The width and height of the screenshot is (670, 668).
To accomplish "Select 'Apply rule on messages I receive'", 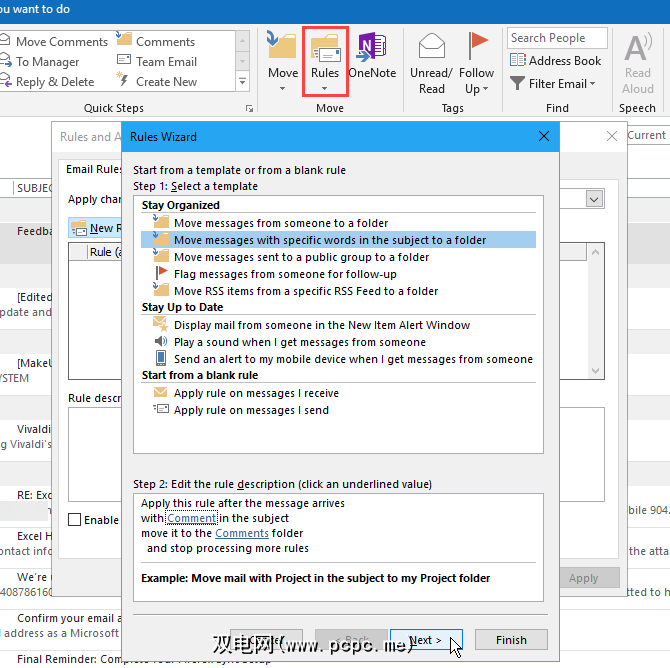I will point(256,393).
